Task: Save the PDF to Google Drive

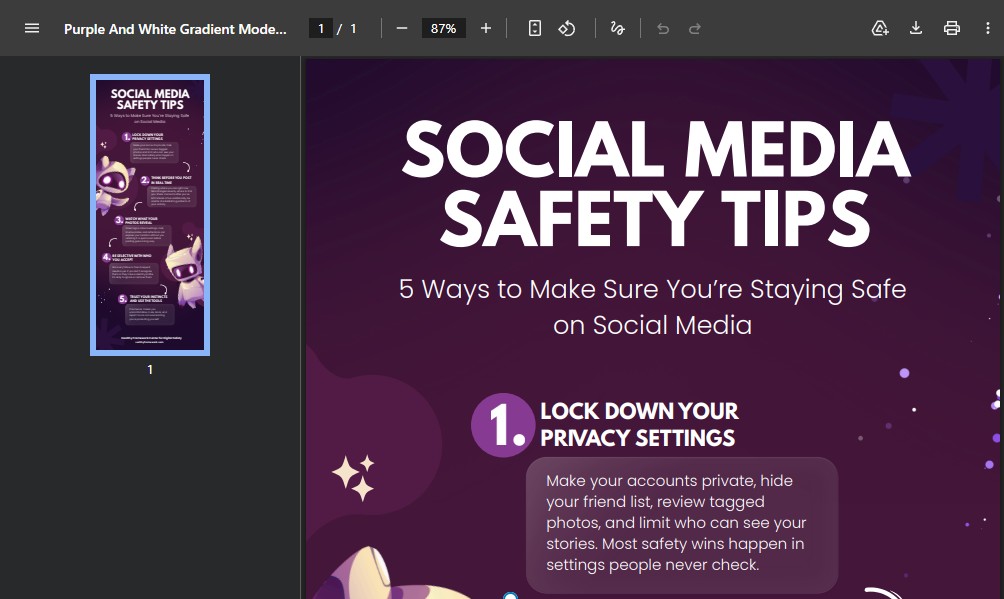Action: click(x=880, y=28)
